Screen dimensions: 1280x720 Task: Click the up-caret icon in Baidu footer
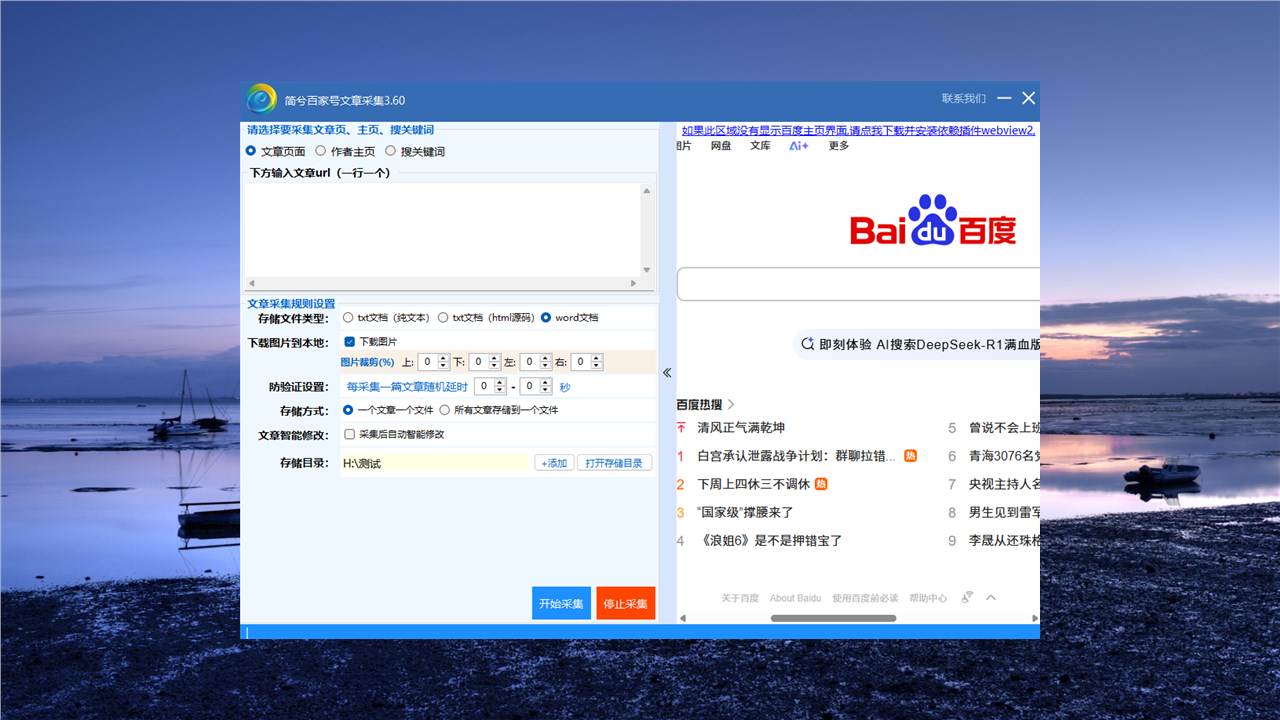pos(991,598)
